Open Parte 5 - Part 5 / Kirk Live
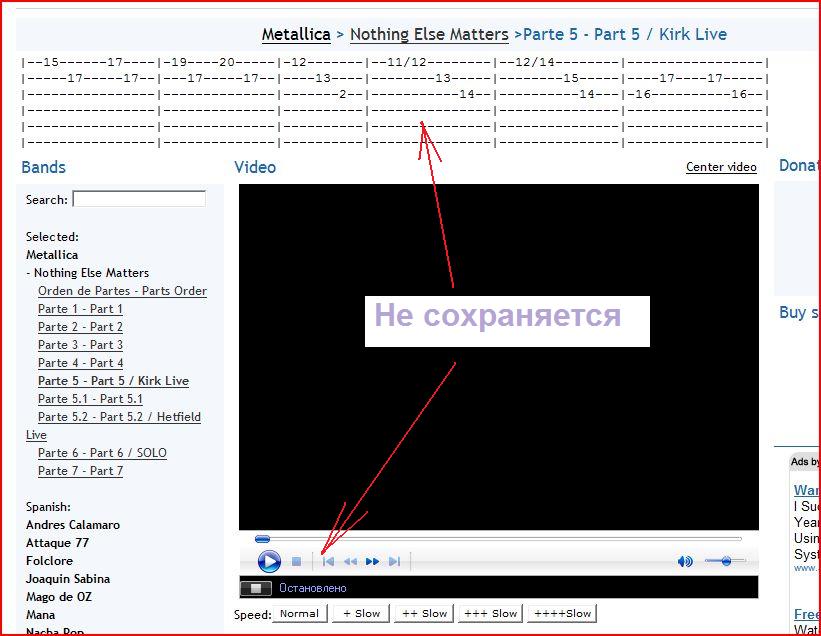The height and width of the screenshot is (636, 821). click(113, 381)
